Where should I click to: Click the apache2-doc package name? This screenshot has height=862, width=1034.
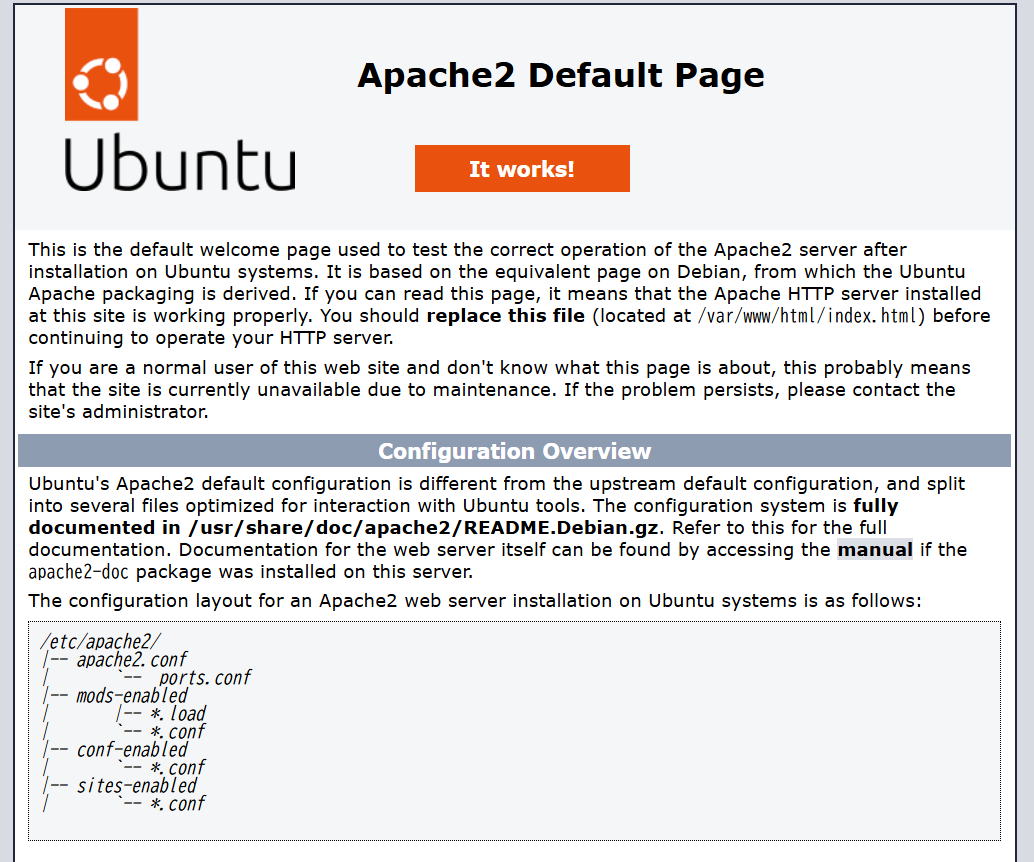78,572
